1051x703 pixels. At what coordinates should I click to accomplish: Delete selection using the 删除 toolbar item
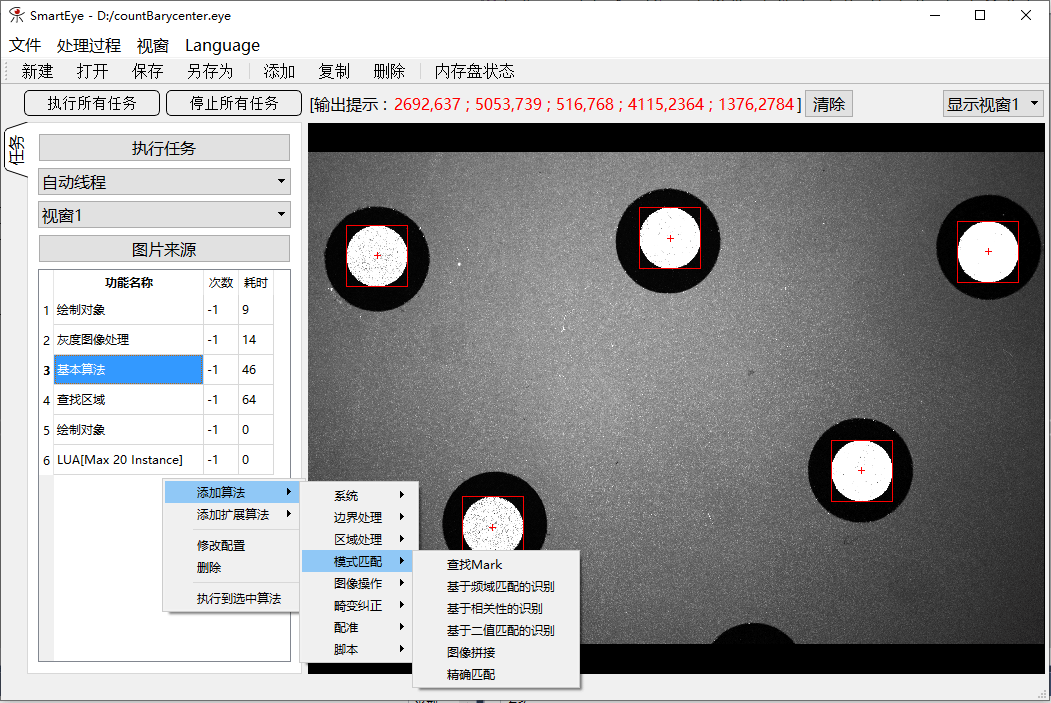coord(389,71)
